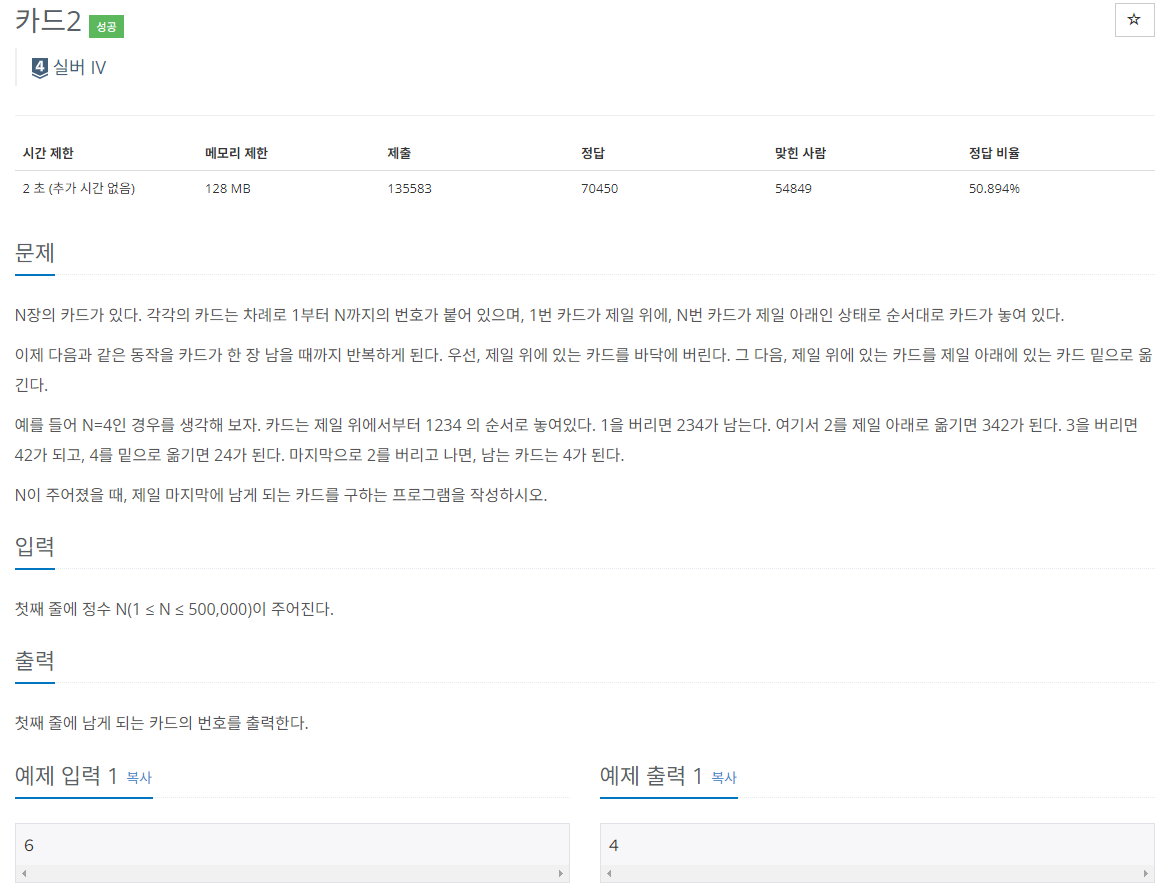This screenshot has width=1169, height=893.
Task: Click the 정답 column header
Action: [593, 153]
